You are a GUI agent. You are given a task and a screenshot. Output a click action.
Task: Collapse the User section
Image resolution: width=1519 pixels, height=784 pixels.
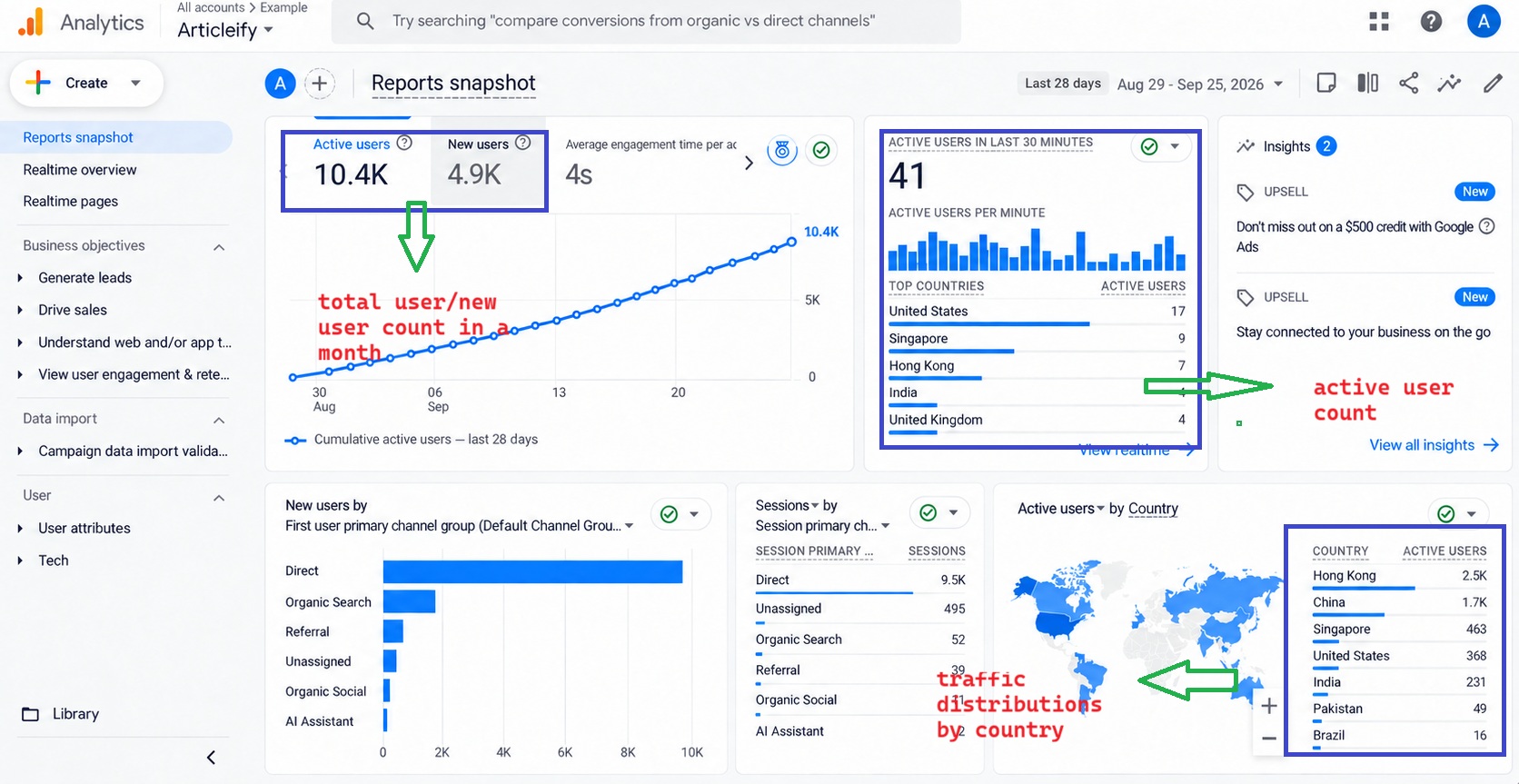(219, 498)
